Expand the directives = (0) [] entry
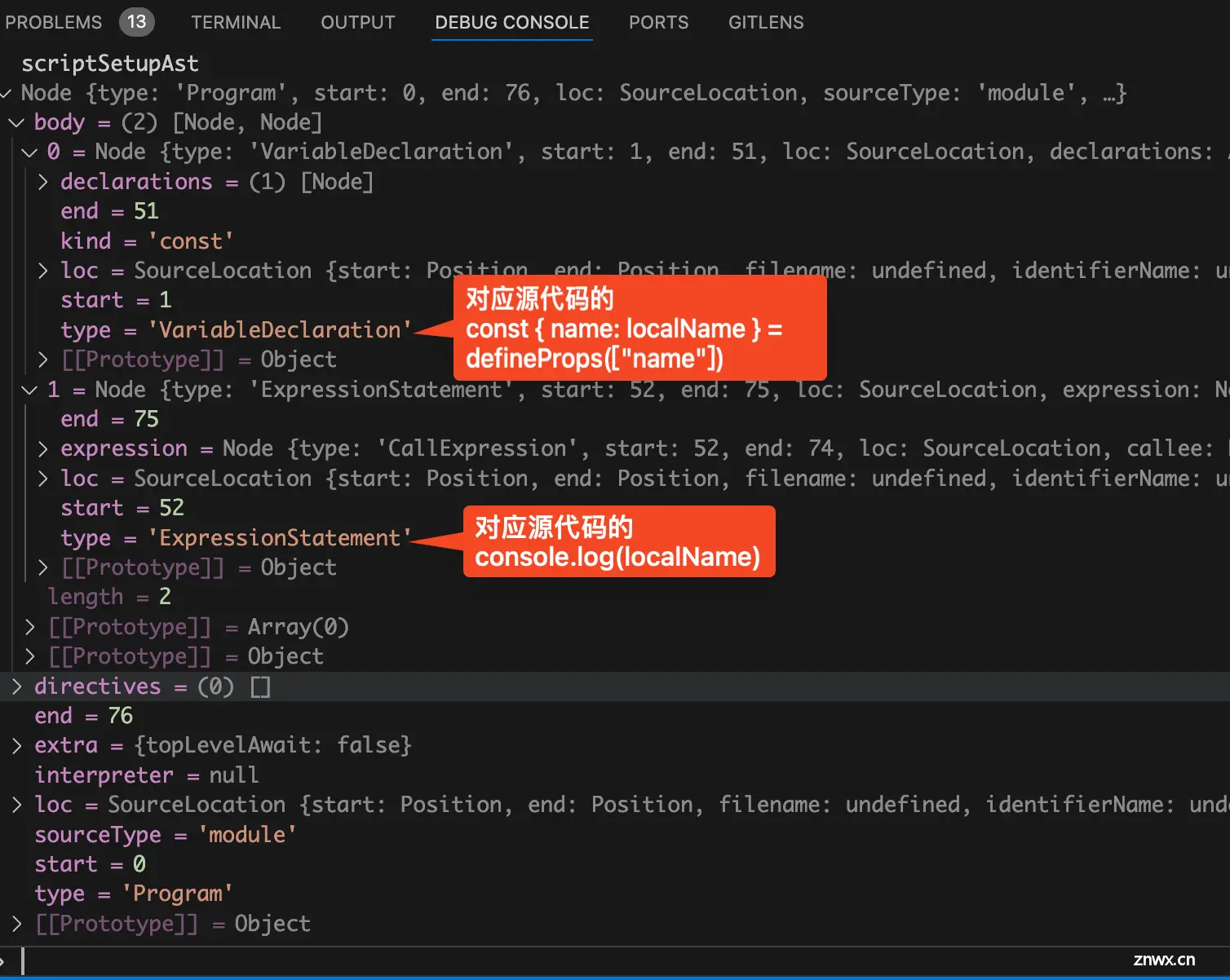 [16, 686]
